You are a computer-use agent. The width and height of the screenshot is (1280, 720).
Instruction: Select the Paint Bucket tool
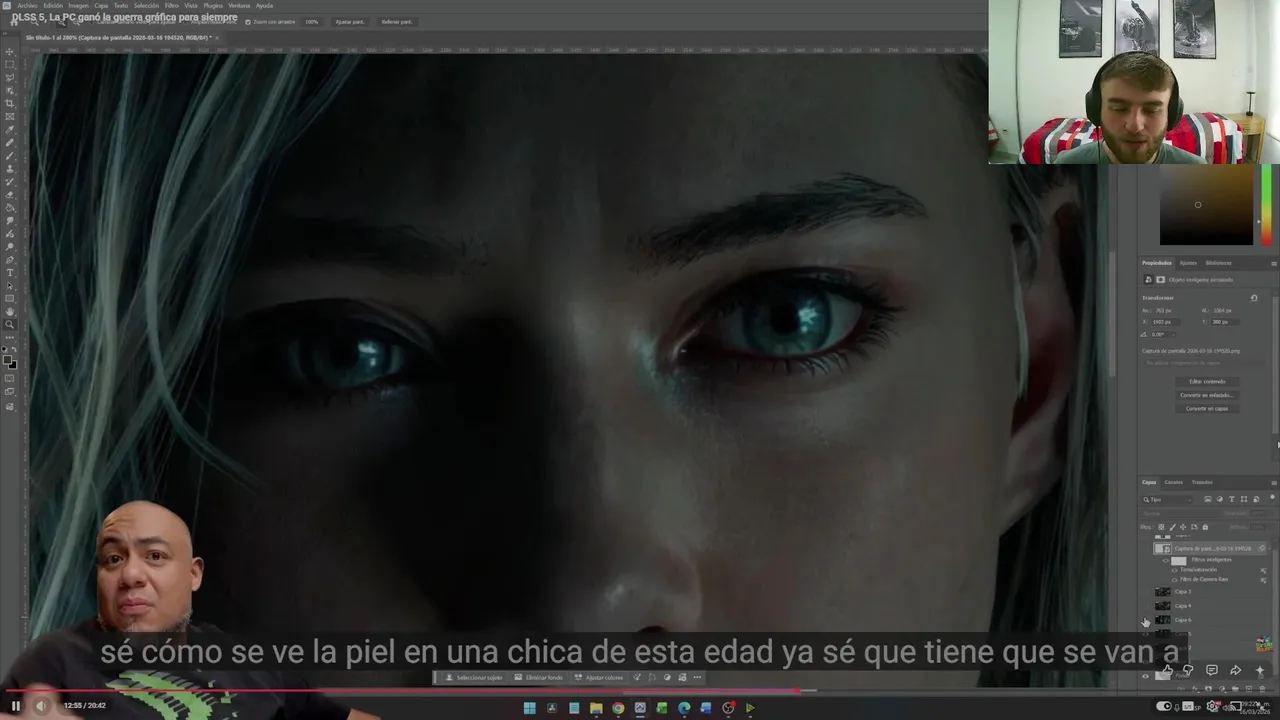tap(10, 208)
